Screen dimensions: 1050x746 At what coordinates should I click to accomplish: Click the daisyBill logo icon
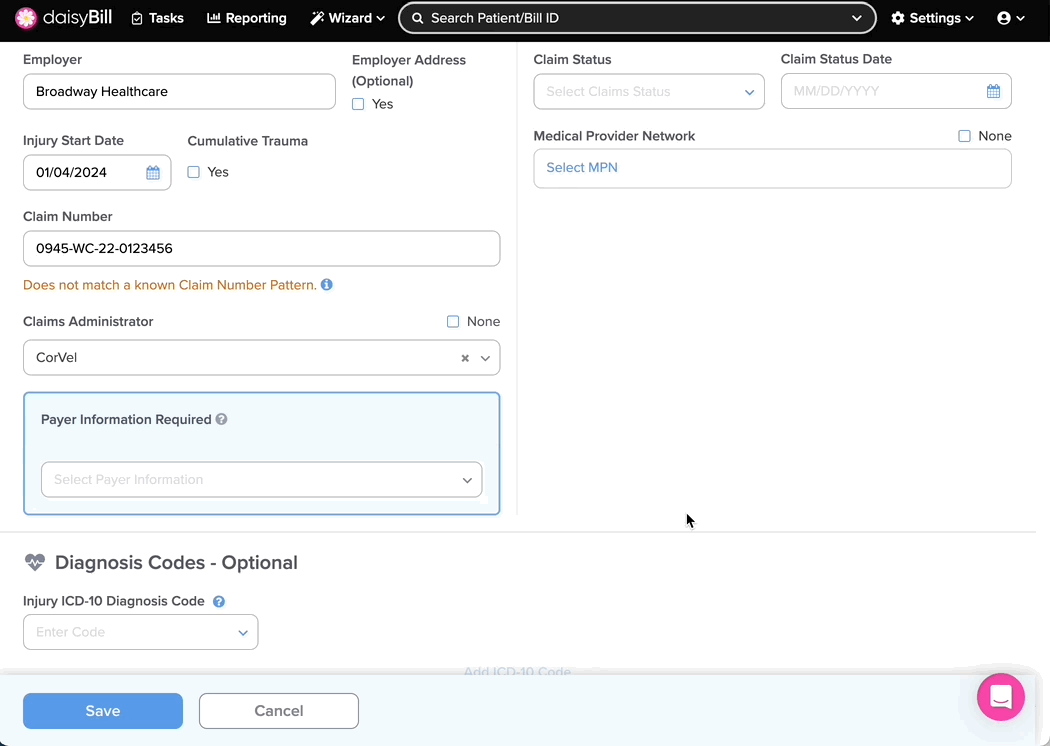coord(26,18)
